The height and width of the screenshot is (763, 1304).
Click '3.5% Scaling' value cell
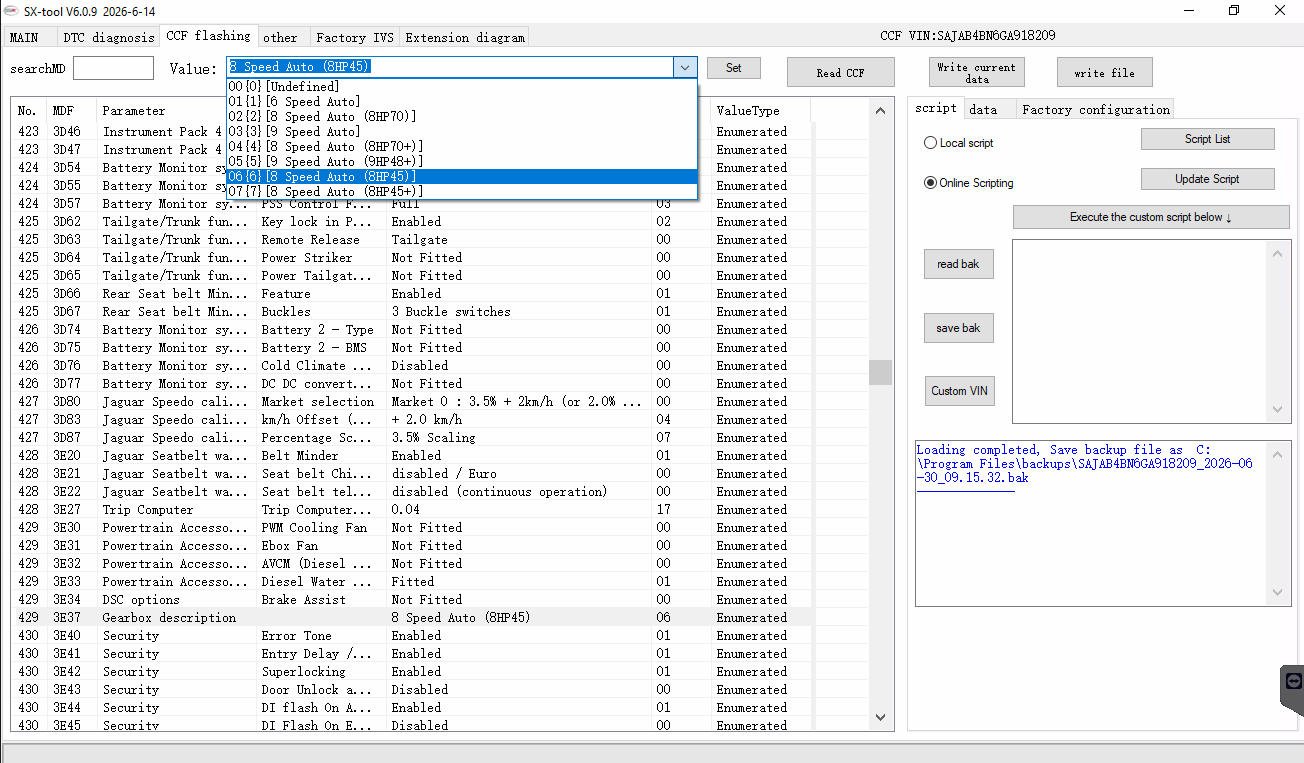pos(433,438)
